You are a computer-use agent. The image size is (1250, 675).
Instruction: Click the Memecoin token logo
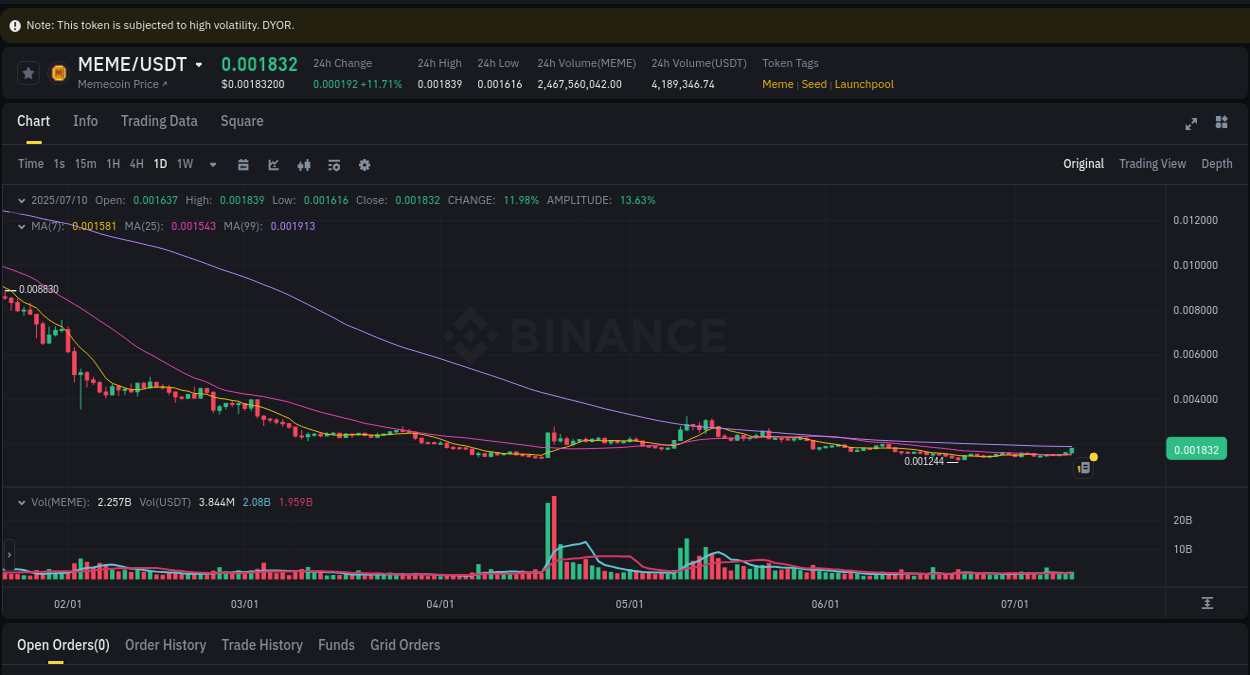click(x=57, y=72)
